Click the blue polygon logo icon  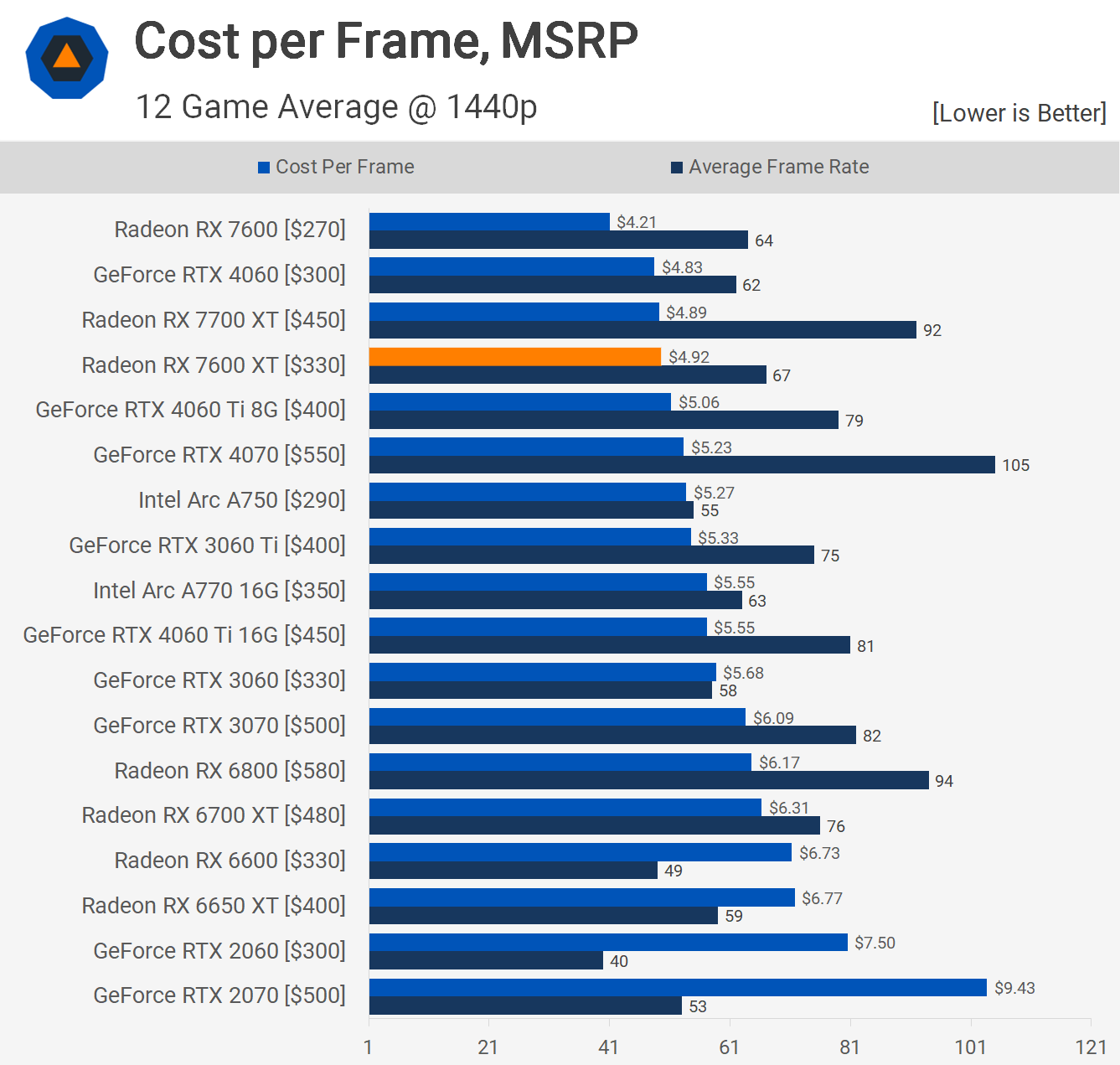click(67, 58)
